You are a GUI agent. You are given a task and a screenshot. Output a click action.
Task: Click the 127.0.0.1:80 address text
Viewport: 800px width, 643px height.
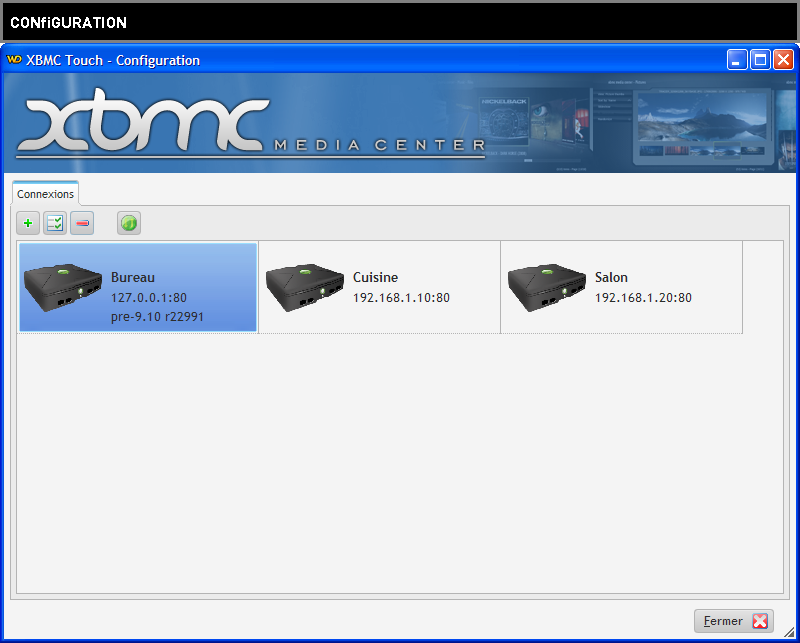148,298
